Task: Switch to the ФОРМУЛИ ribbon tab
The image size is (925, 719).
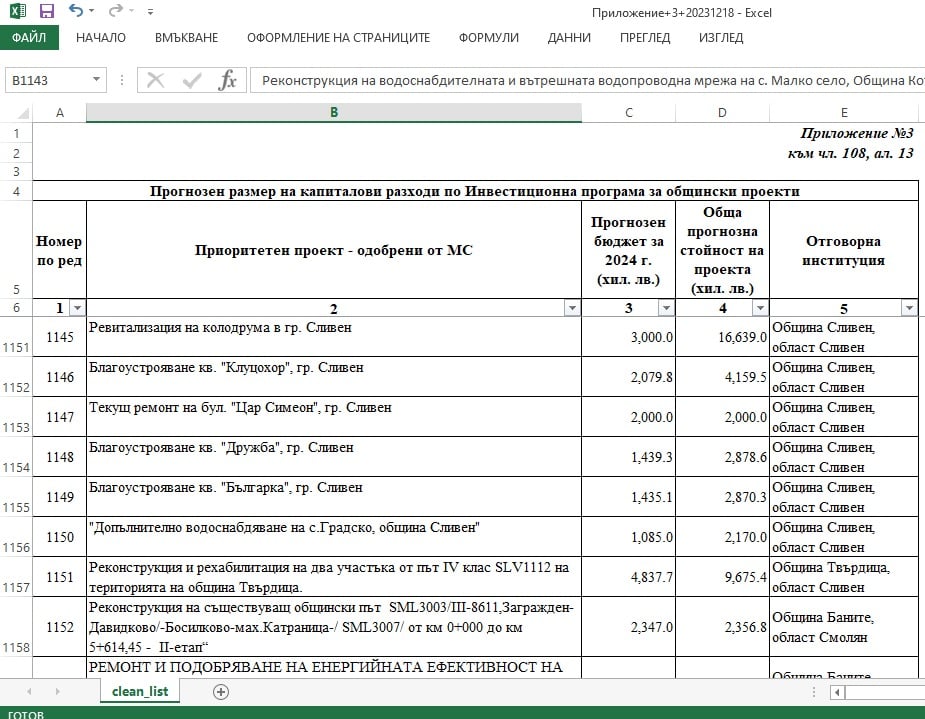Action: point(488,38)
